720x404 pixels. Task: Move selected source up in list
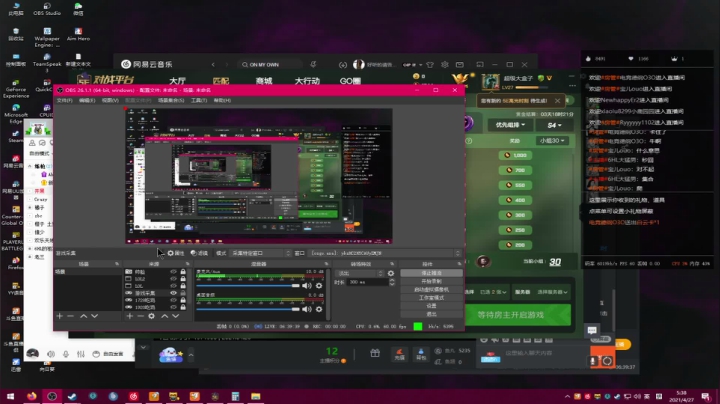(x=164, y=316)
